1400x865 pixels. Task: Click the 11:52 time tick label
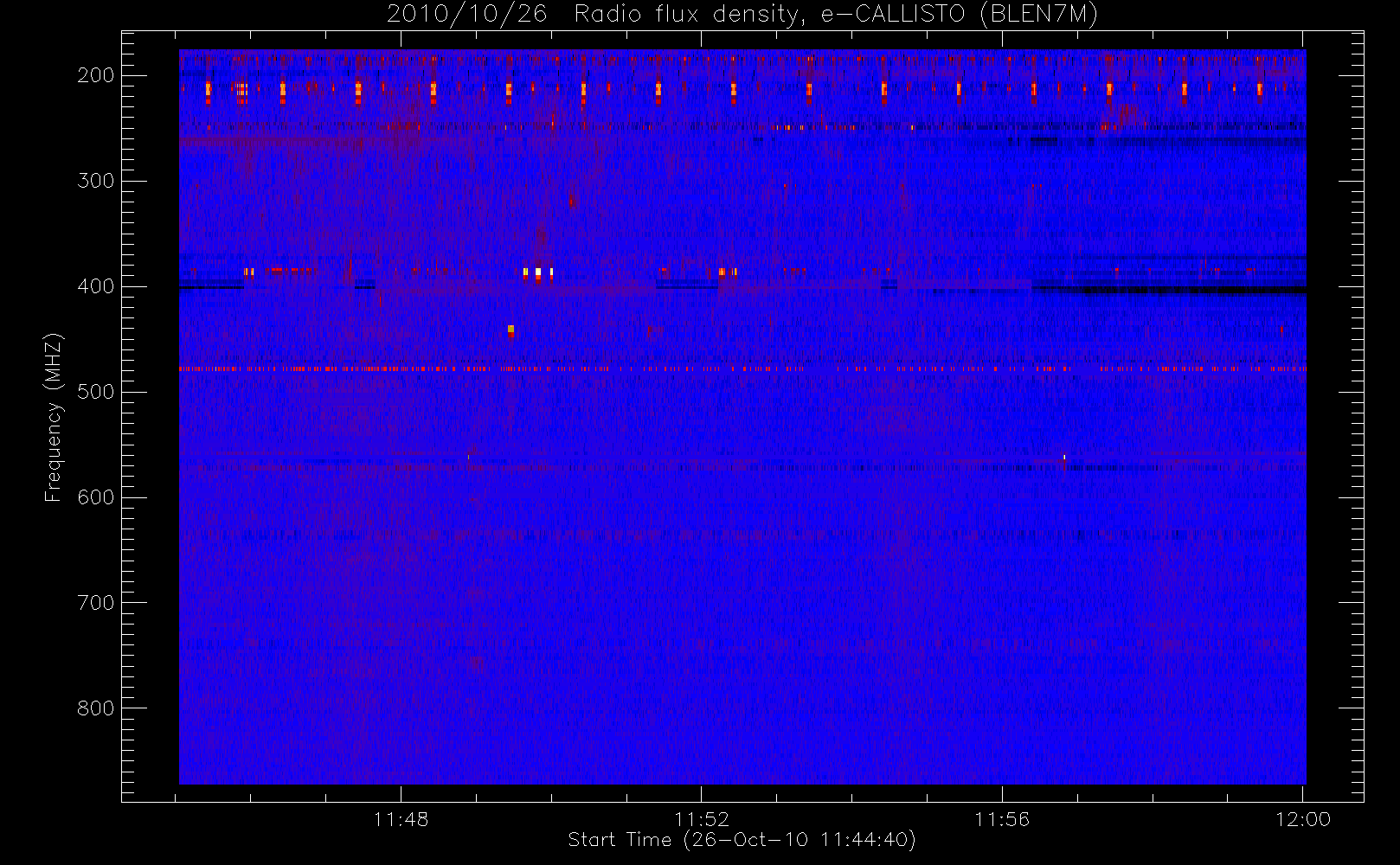tap(702, 819)
